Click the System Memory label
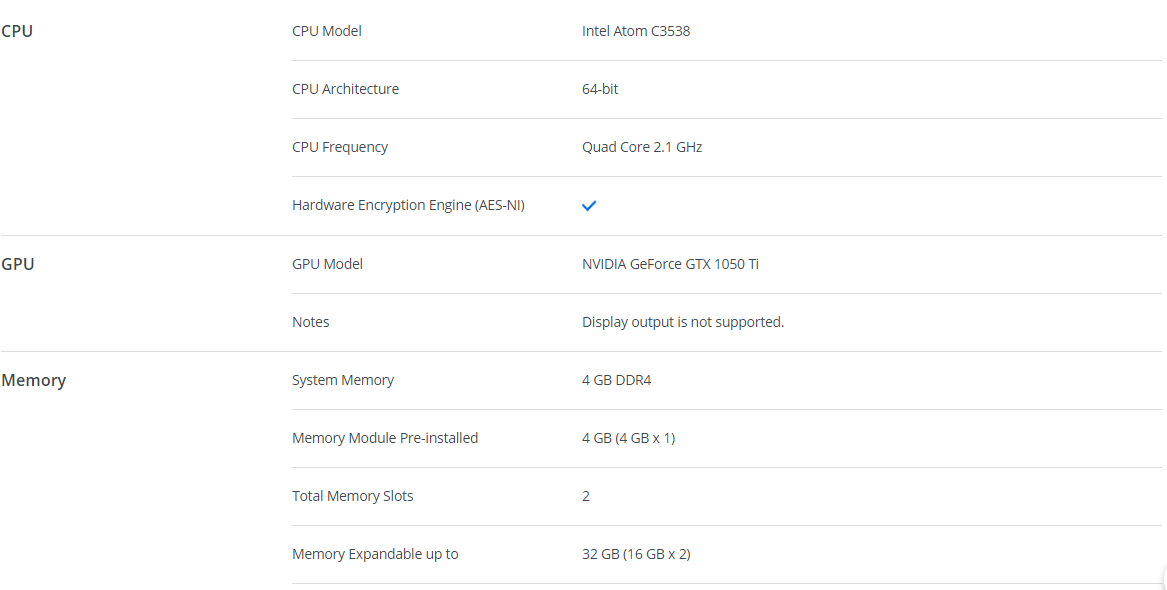 343,380
